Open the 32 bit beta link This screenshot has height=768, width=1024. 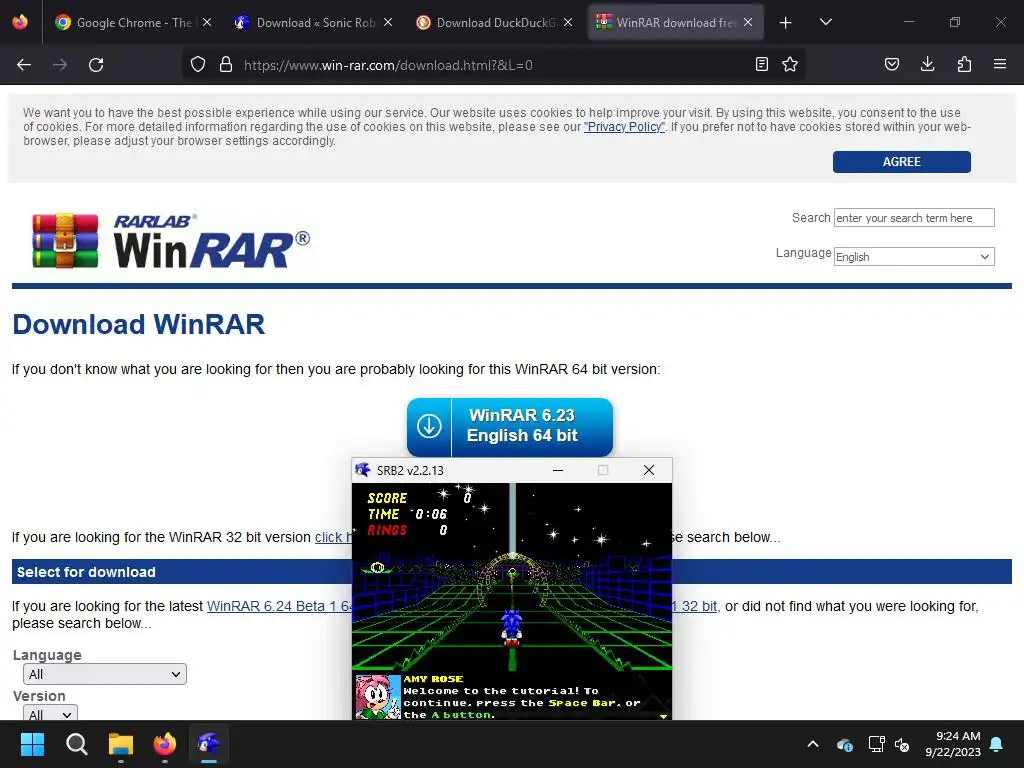[695, 606]
